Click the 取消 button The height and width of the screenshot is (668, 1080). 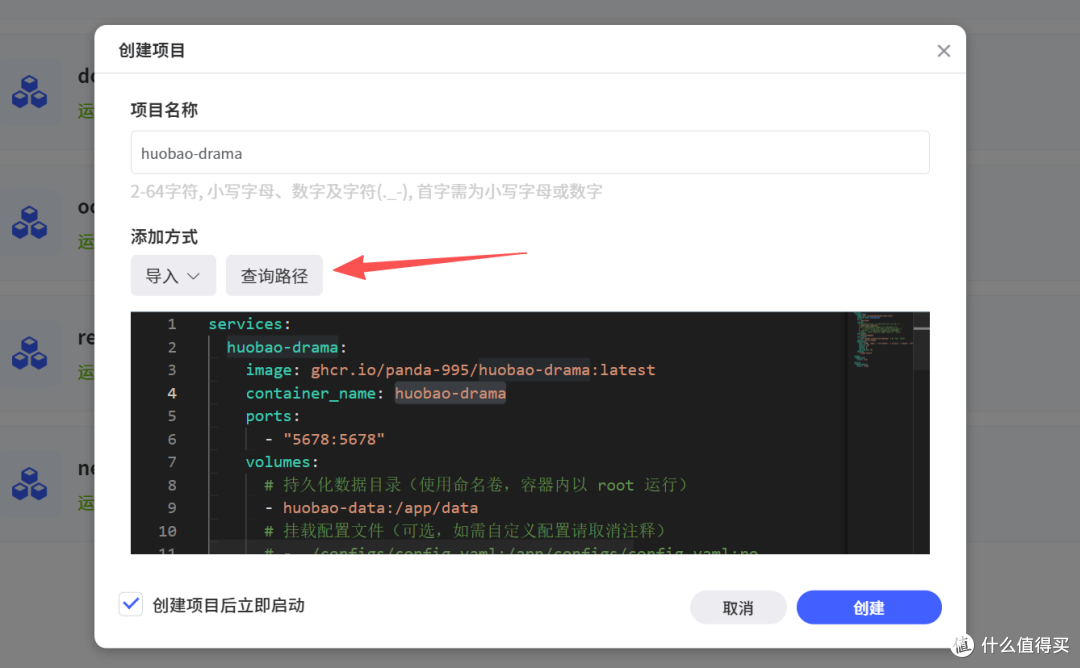[738, 607]
